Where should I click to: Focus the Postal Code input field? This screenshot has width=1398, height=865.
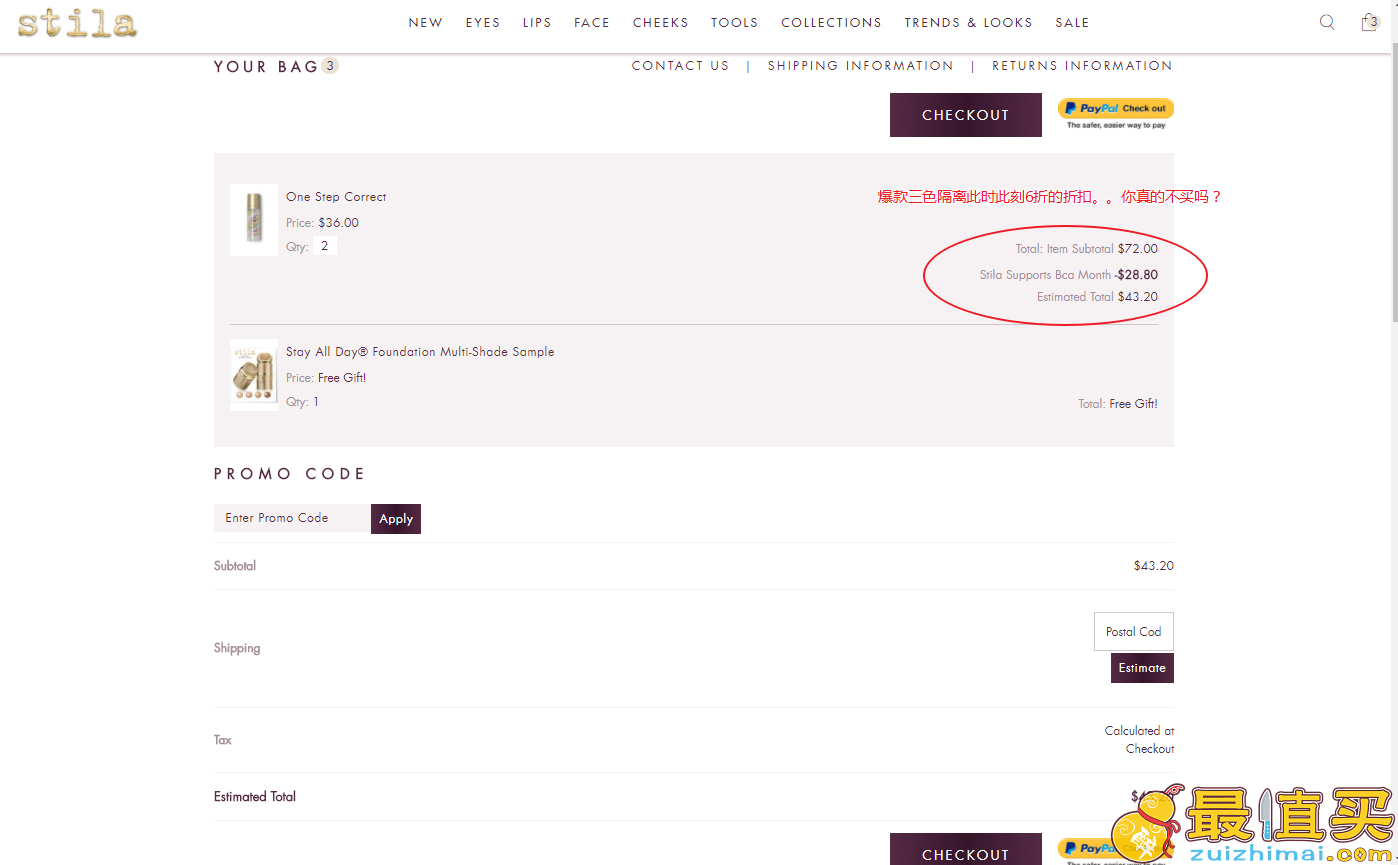click(1134, 632)
